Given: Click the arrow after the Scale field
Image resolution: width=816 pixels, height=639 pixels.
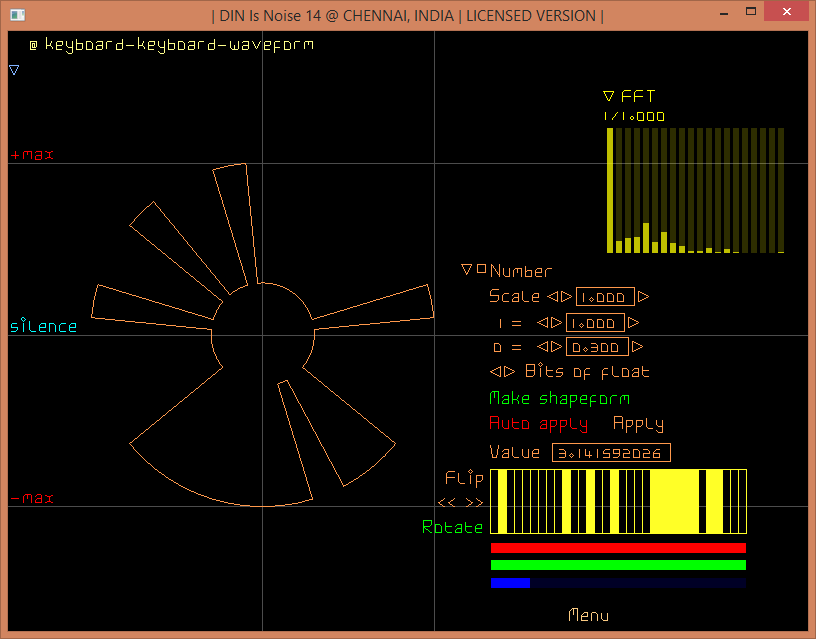Looking at the screenshot, I should (644, 297).
